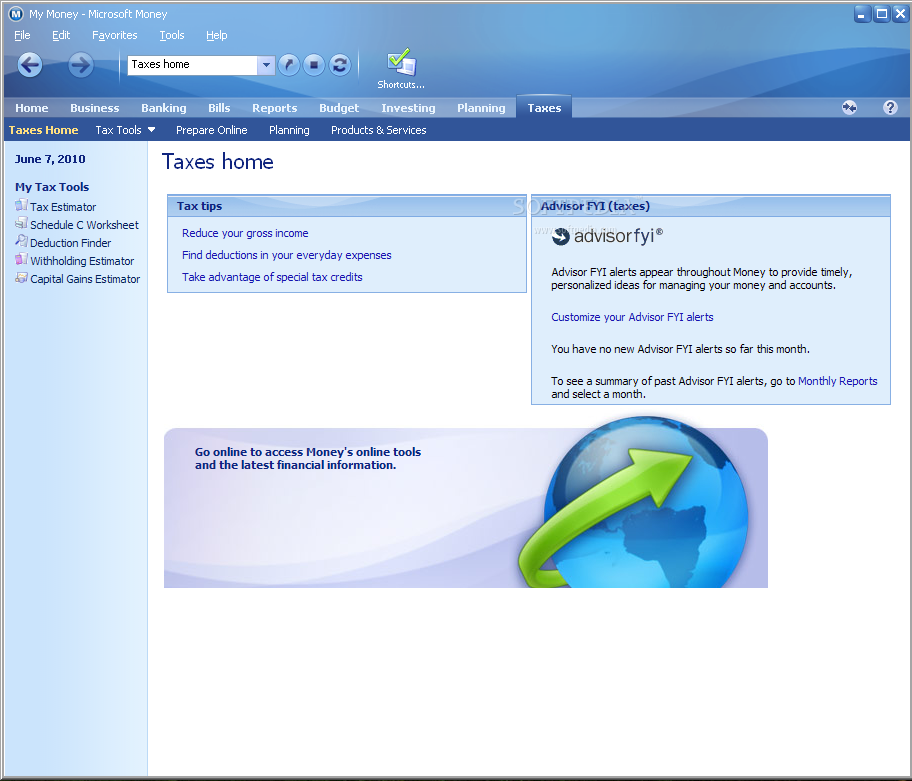Open the Monthly Reports link
912x781 pixels.
tap(838, 381)
